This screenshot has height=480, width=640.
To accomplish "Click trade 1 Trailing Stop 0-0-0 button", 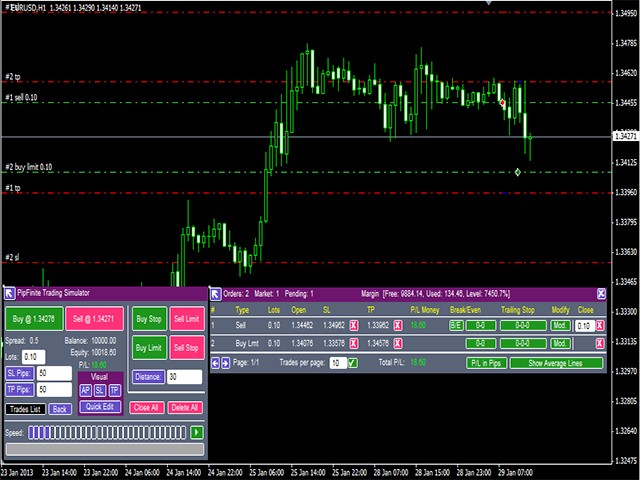I will coord(523,326).
